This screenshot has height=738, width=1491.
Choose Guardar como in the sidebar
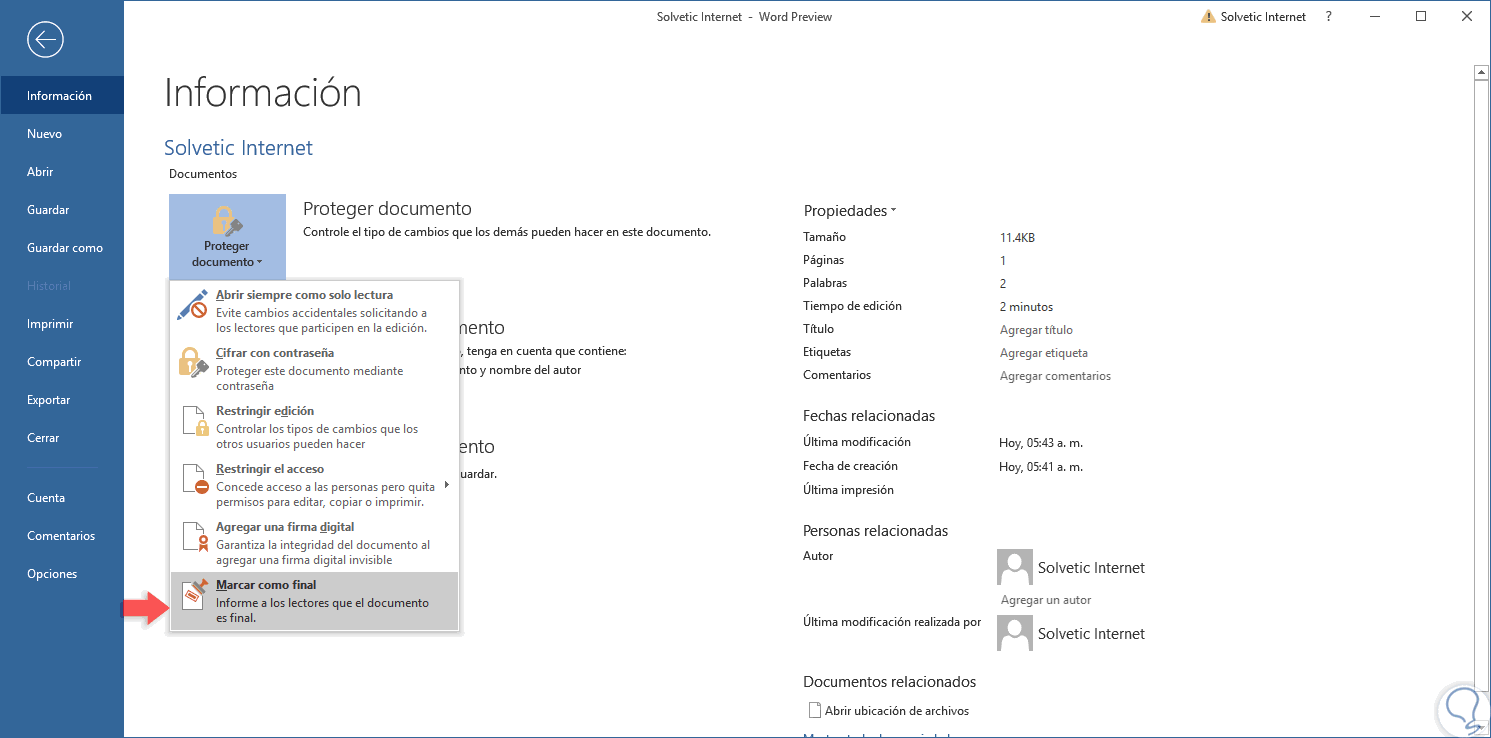coord(62,248)
